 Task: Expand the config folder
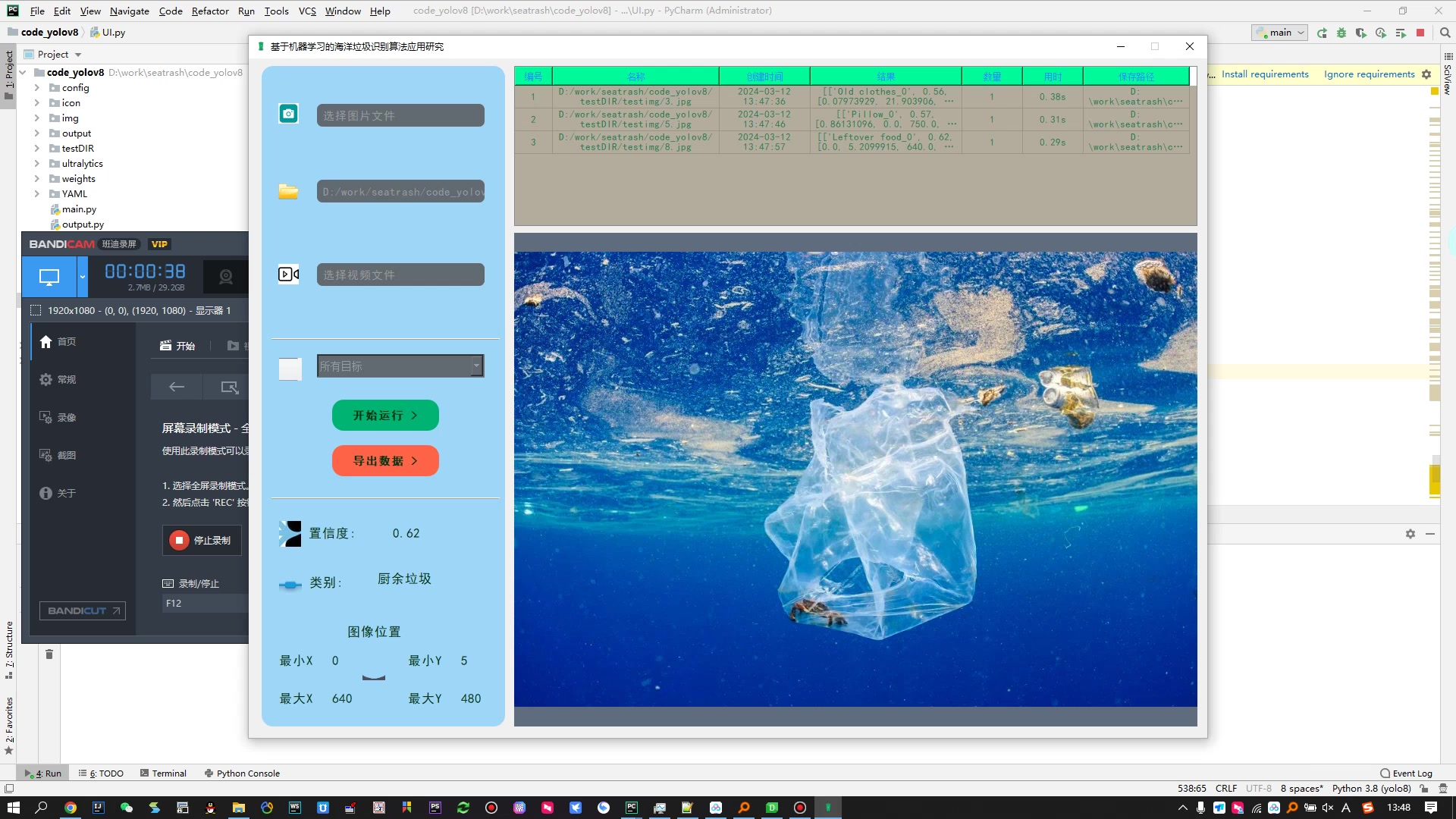click(x=36, y=88)
